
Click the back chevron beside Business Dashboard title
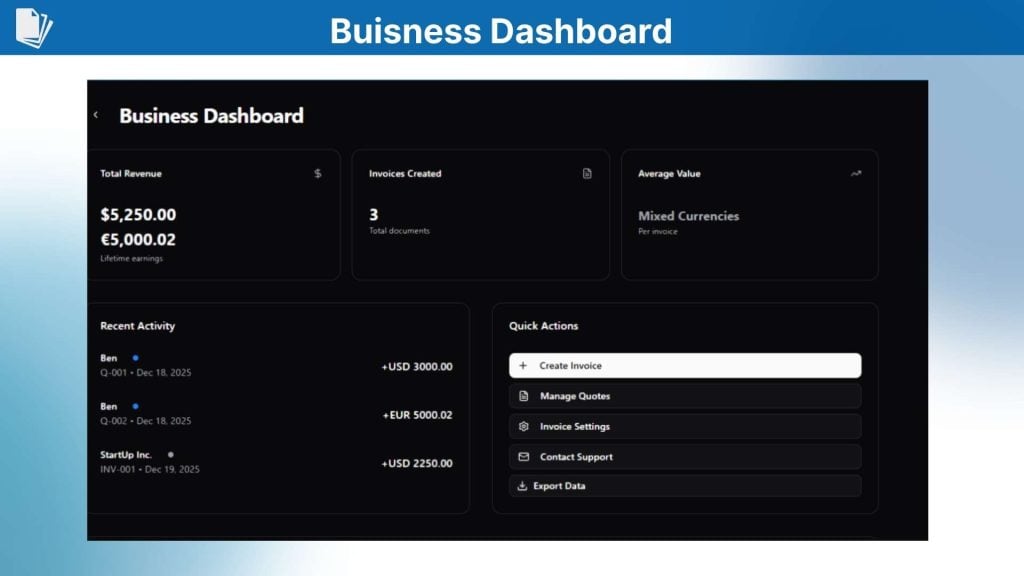pos(95,115)
